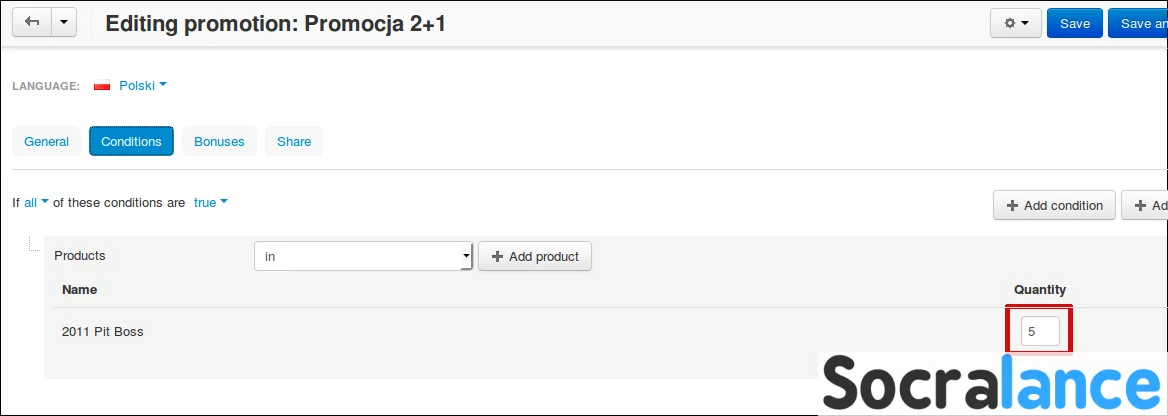The width and height of the screenshot is (1168, 416).
Task: Switch to the General tab
Action: (x=46, y=141)
